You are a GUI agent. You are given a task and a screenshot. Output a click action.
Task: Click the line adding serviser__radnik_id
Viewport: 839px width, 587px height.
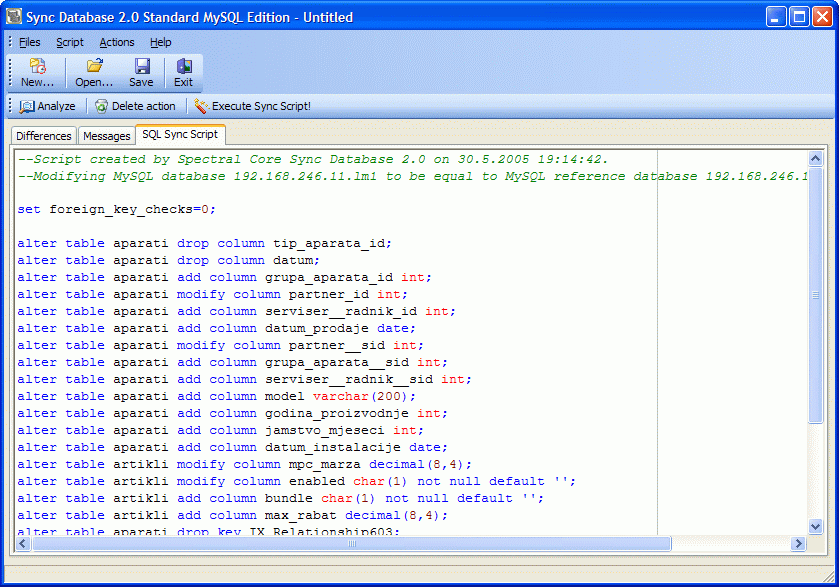click(x=237, y=312)
